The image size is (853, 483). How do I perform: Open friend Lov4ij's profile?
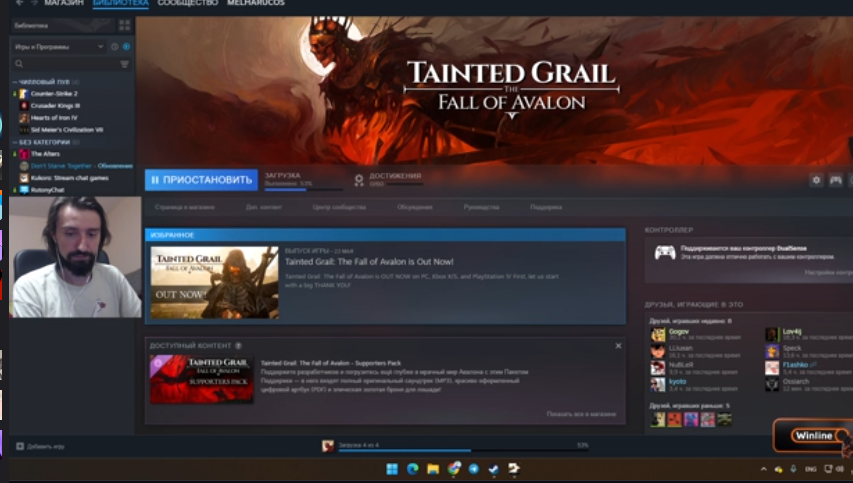click(x=792, y=331)
